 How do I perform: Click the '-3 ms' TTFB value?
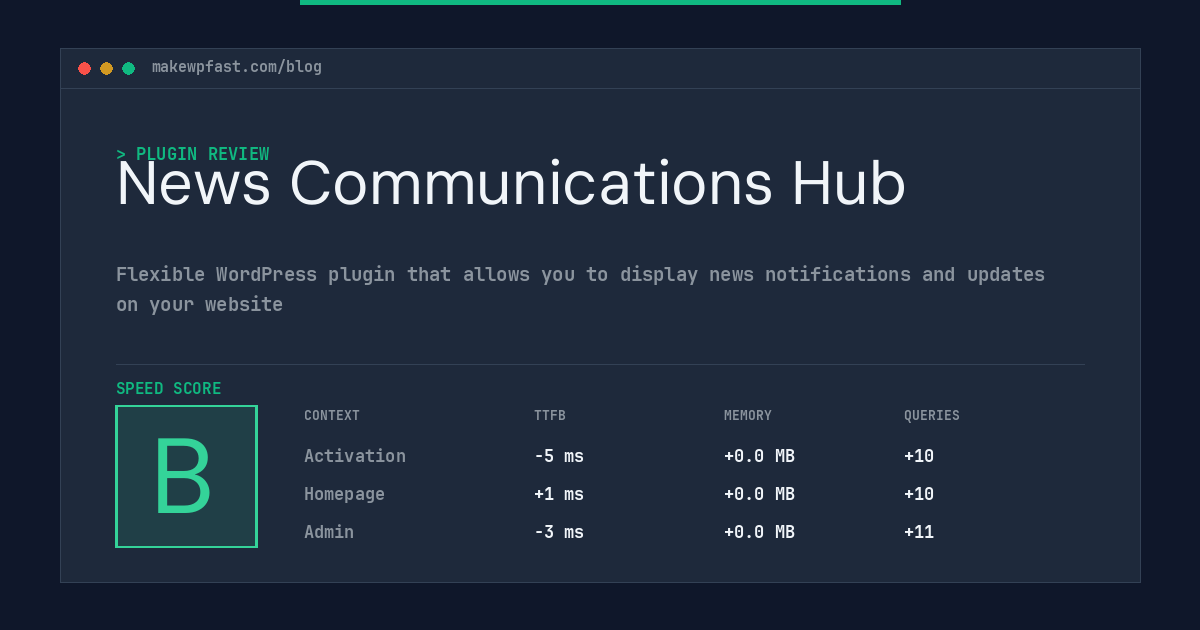(x=559, y=532)
